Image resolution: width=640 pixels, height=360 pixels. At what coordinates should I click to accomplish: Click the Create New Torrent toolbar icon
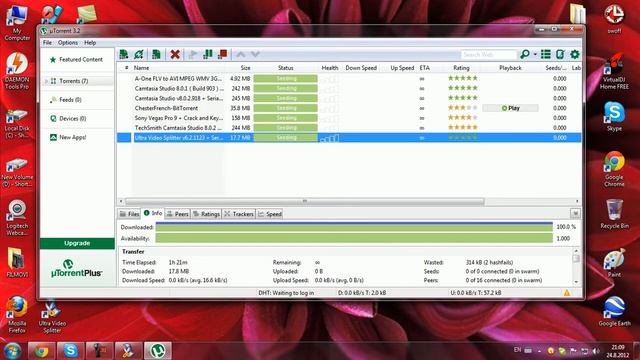coord(156,54)
